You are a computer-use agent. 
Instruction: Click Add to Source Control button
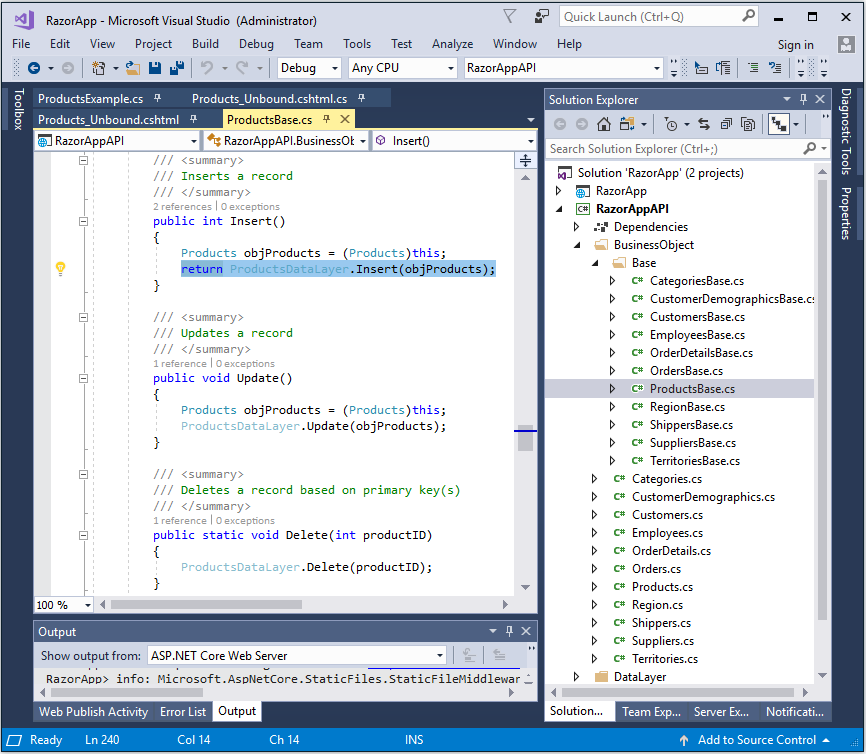point(757,740)
